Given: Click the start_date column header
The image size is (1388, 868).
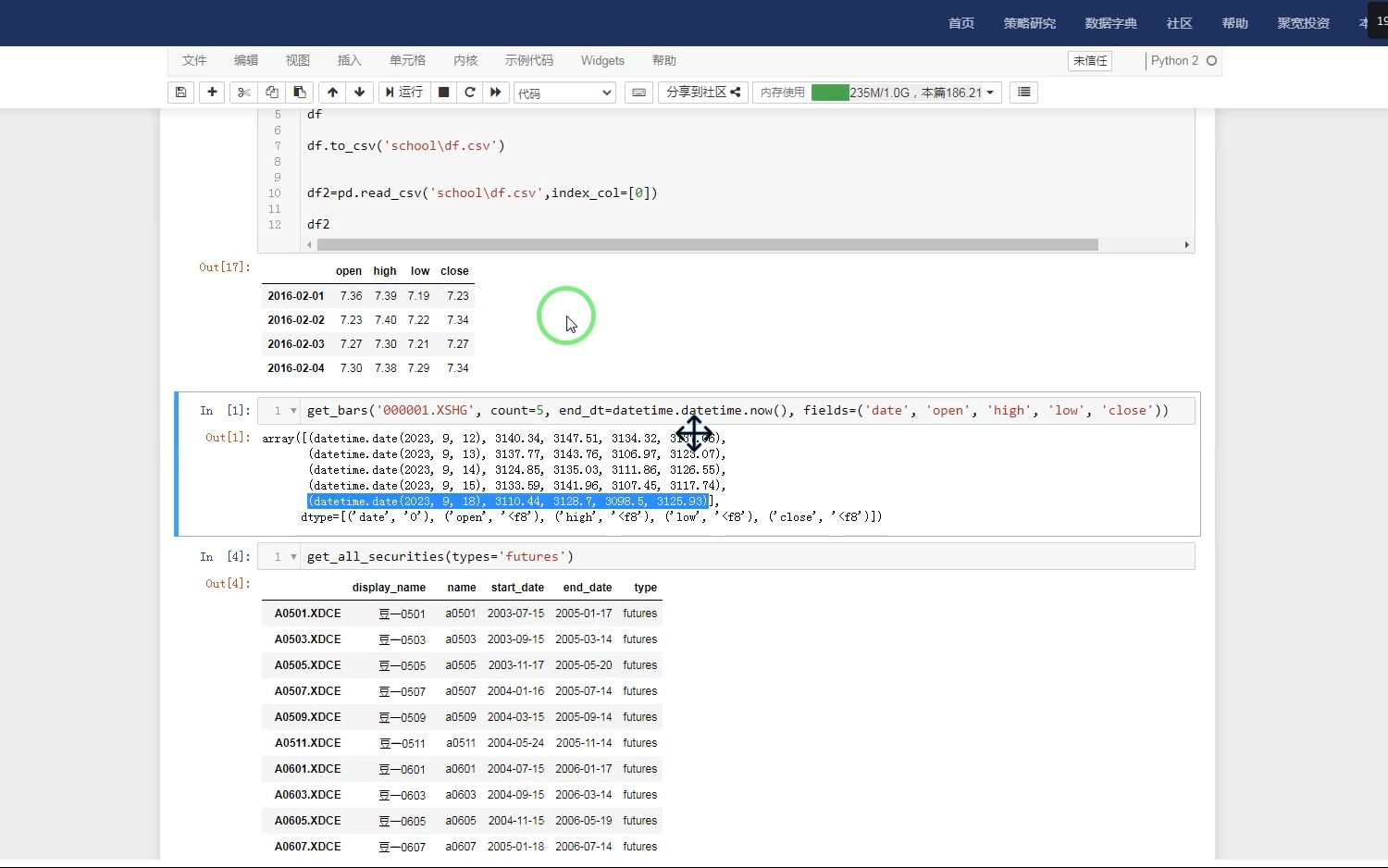Looking at the screenshot, I should 517,588.
